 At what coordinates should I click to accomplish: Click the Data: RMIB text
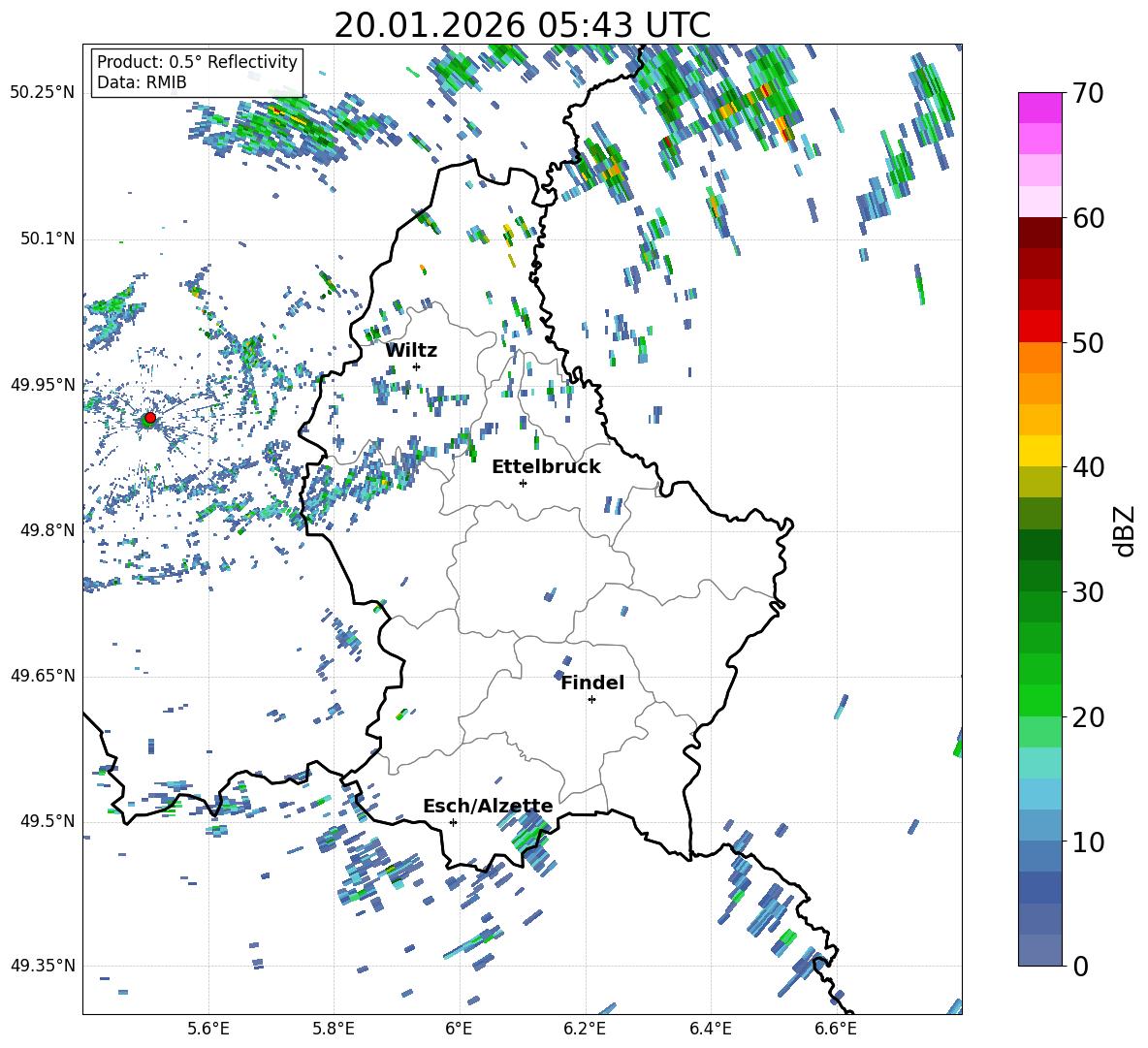(142, 82)
